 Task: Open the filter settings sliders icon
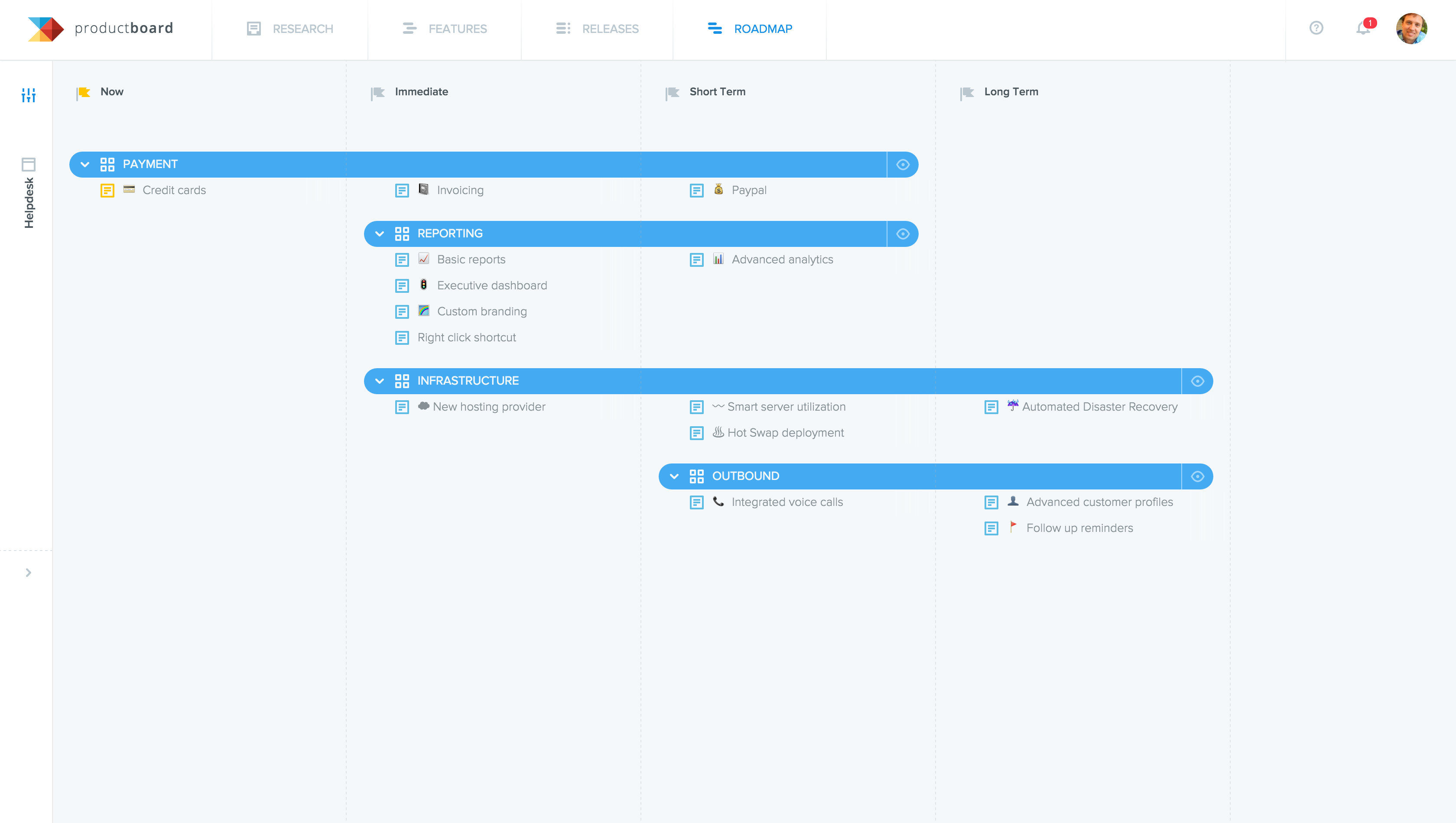pyautogui.click(x=28, y=95)
